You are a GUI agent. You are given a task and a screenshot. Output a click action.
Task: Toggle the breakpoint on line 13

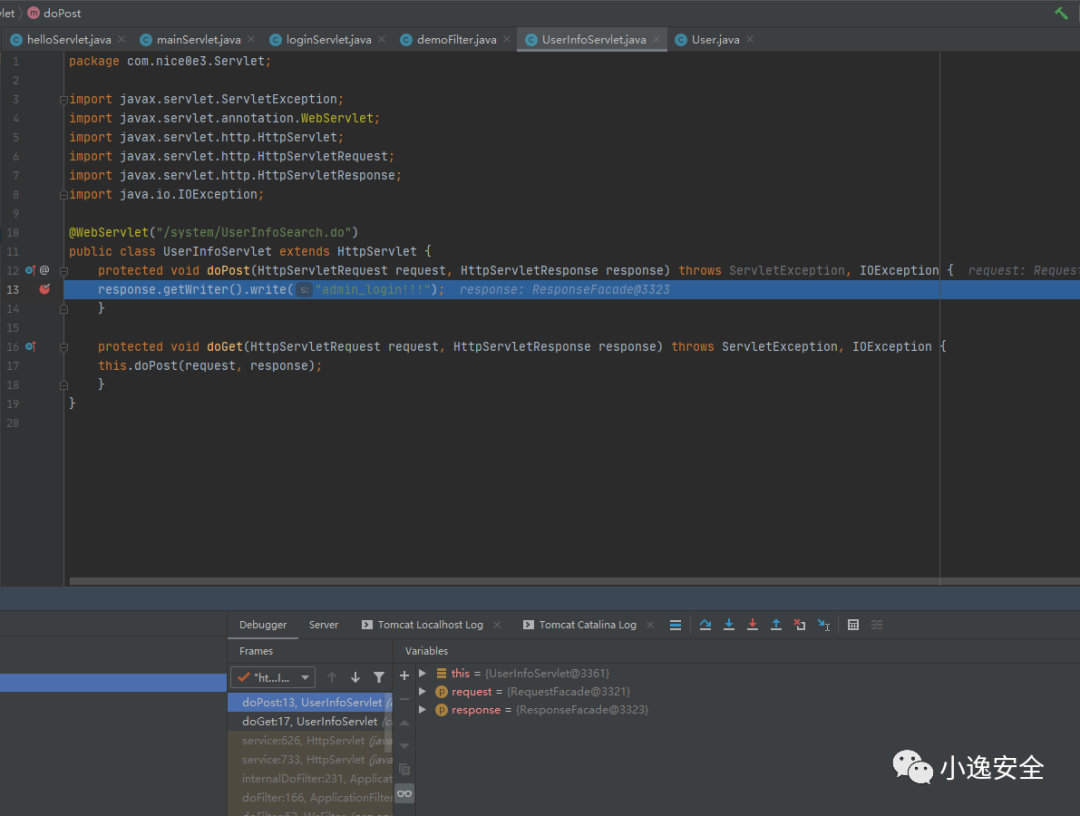pos(45,289)
